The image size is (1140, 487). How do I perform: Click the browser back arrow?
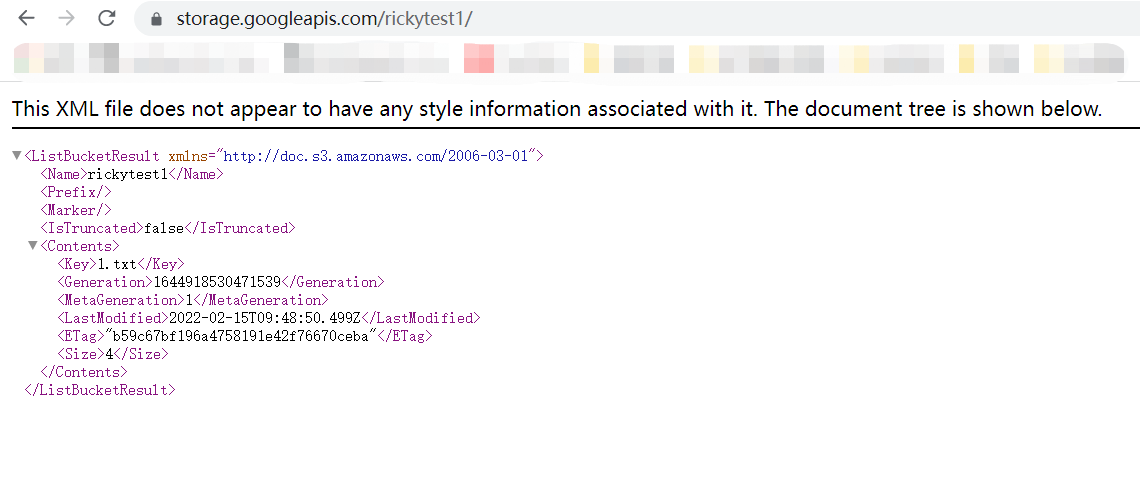point(26,18)
